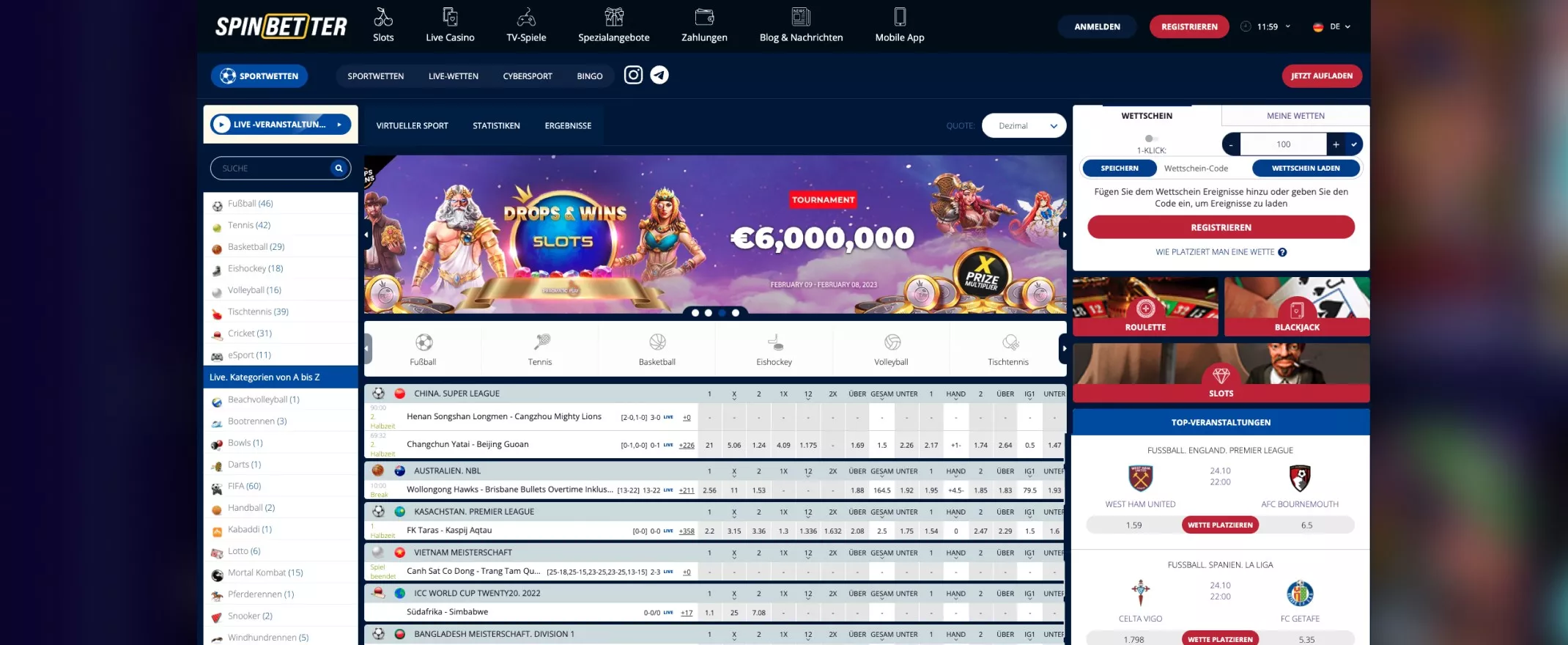
Task: Click odds 1.59 for West Ham United
Action: click(x=1134, y=526)
